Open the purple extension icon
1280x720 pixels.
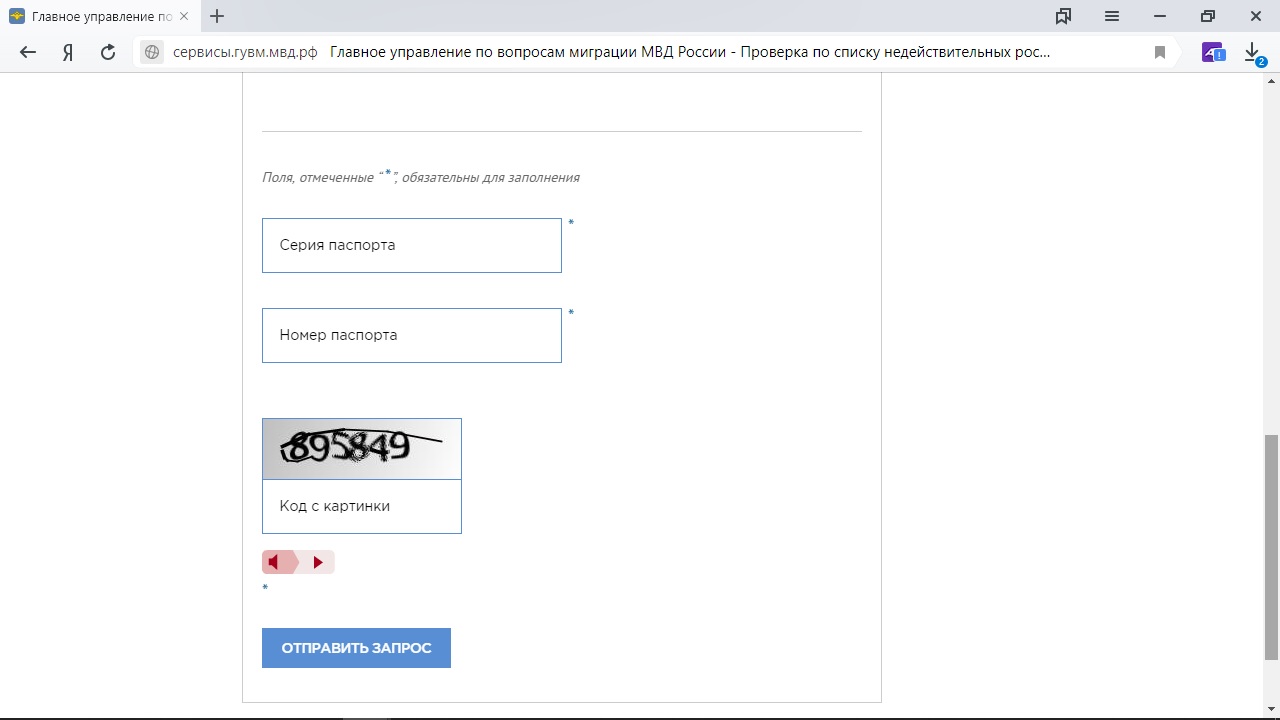[1213, 52]
